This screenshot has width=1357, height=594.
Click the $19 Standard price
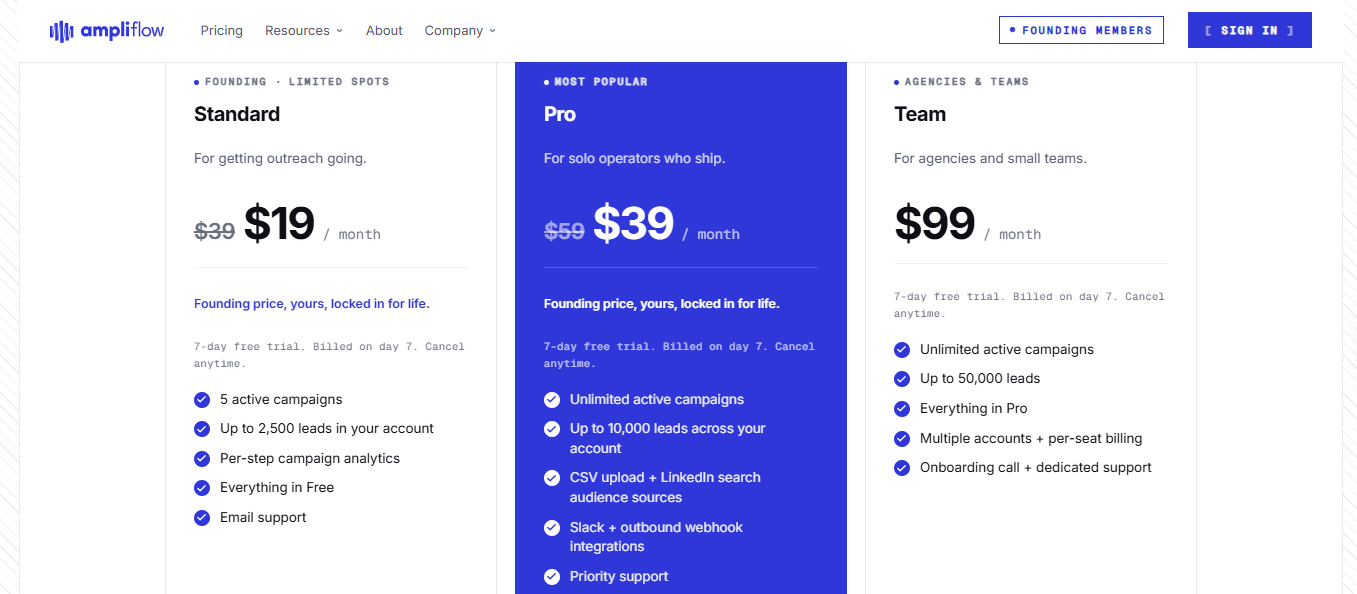click(279, 223)
